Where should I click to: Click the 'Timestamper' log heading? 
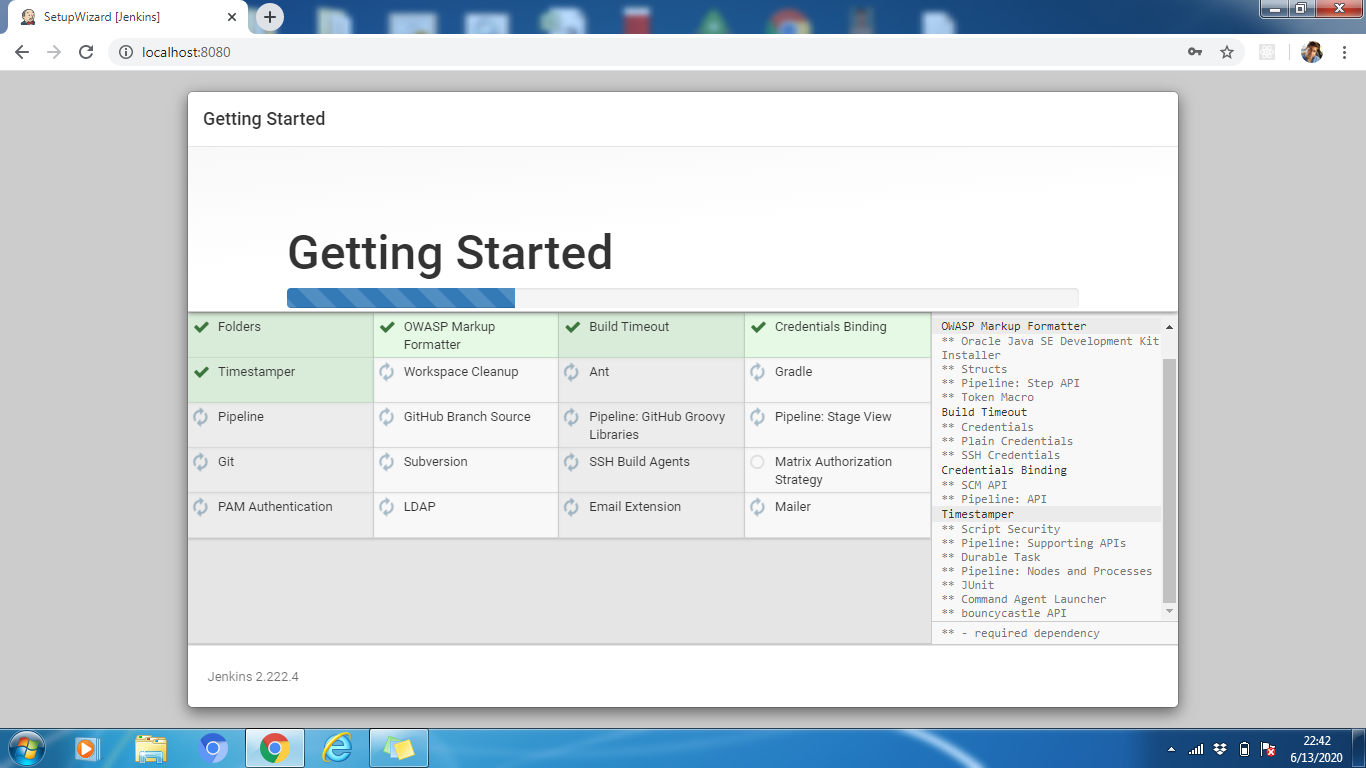pyautogui.click(x=977, y=514)
